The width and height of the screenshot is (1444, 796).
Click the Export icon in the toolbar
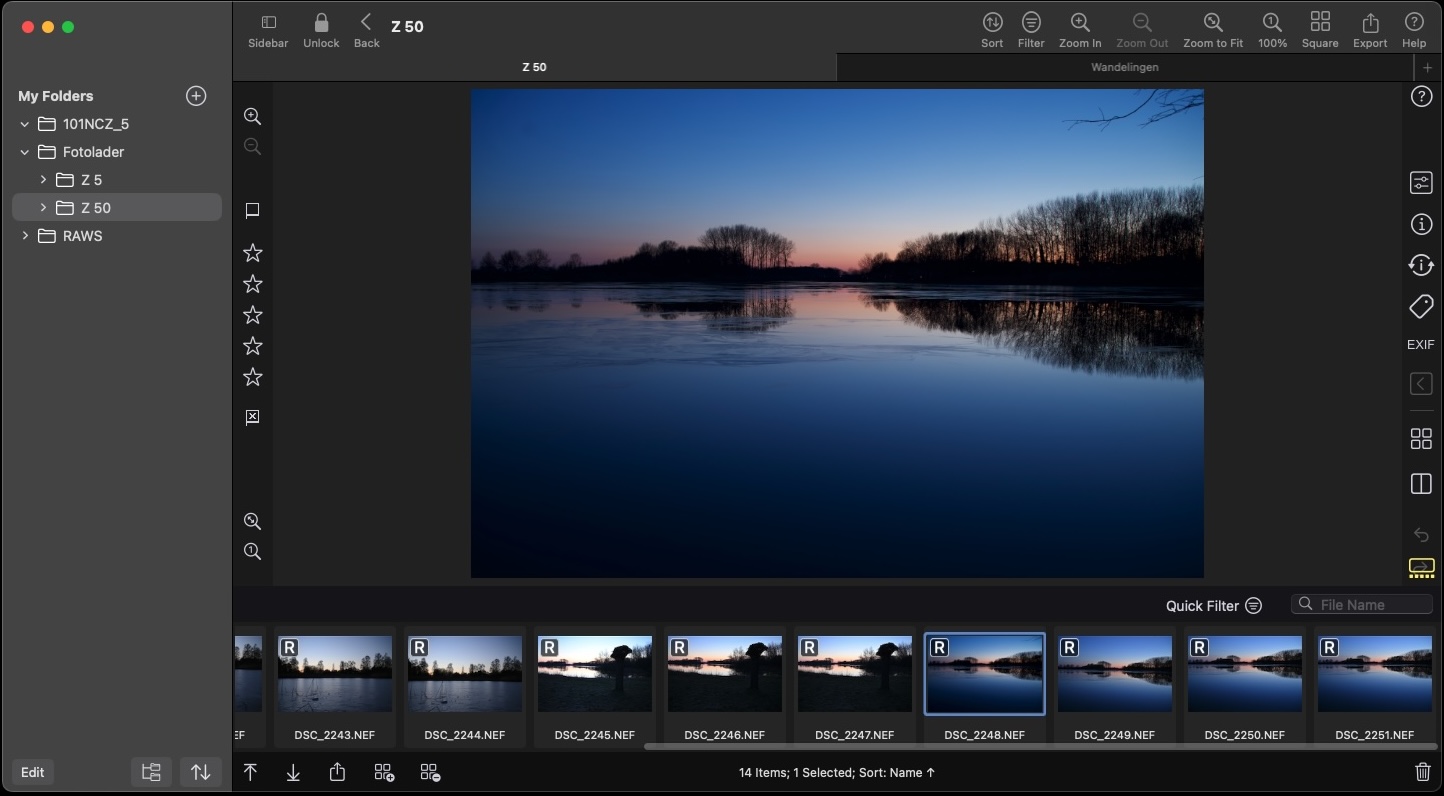tap(1369, 23)
